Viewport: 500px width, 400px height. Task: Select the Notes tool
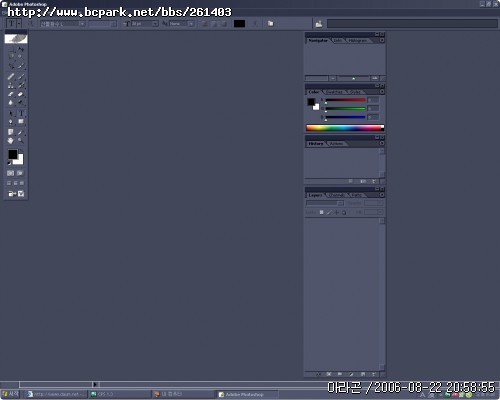coord(11,132)
